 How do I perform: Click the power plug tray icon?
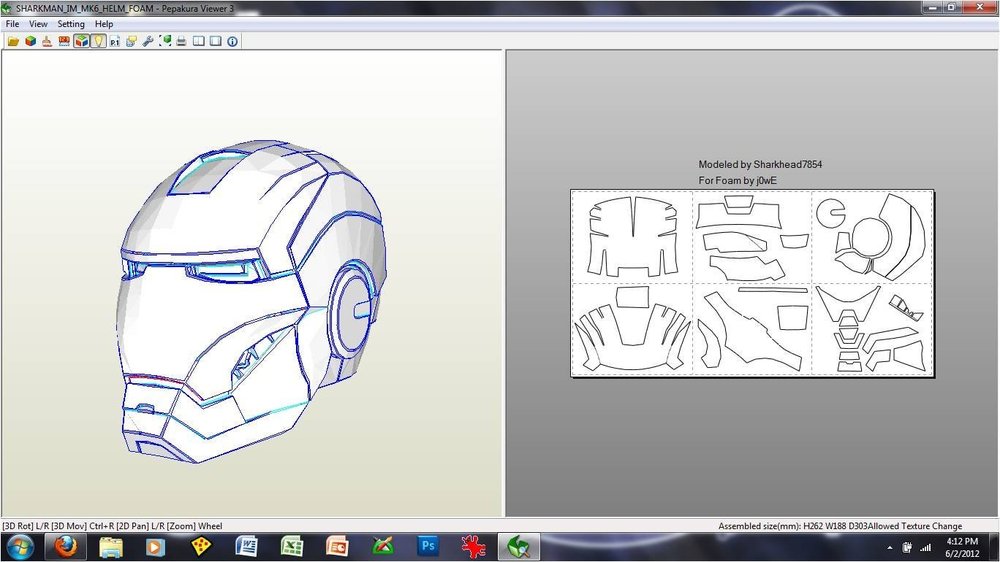[x=907, y=547]
